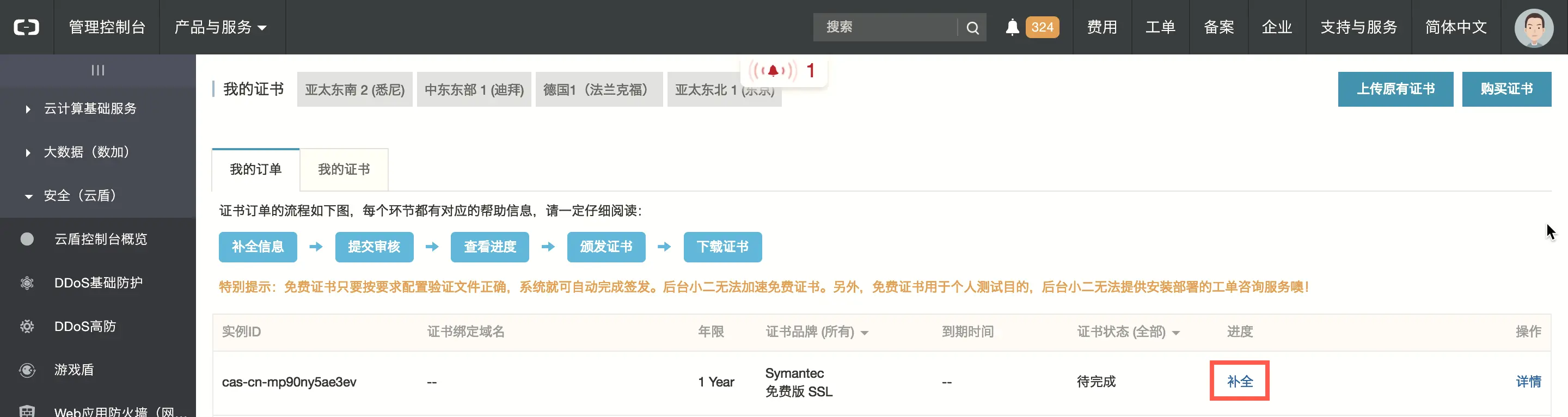Viewport: 1568px width, 417px height.
Task: Click the 1 Year cell
Action: (x=716, y=382)
